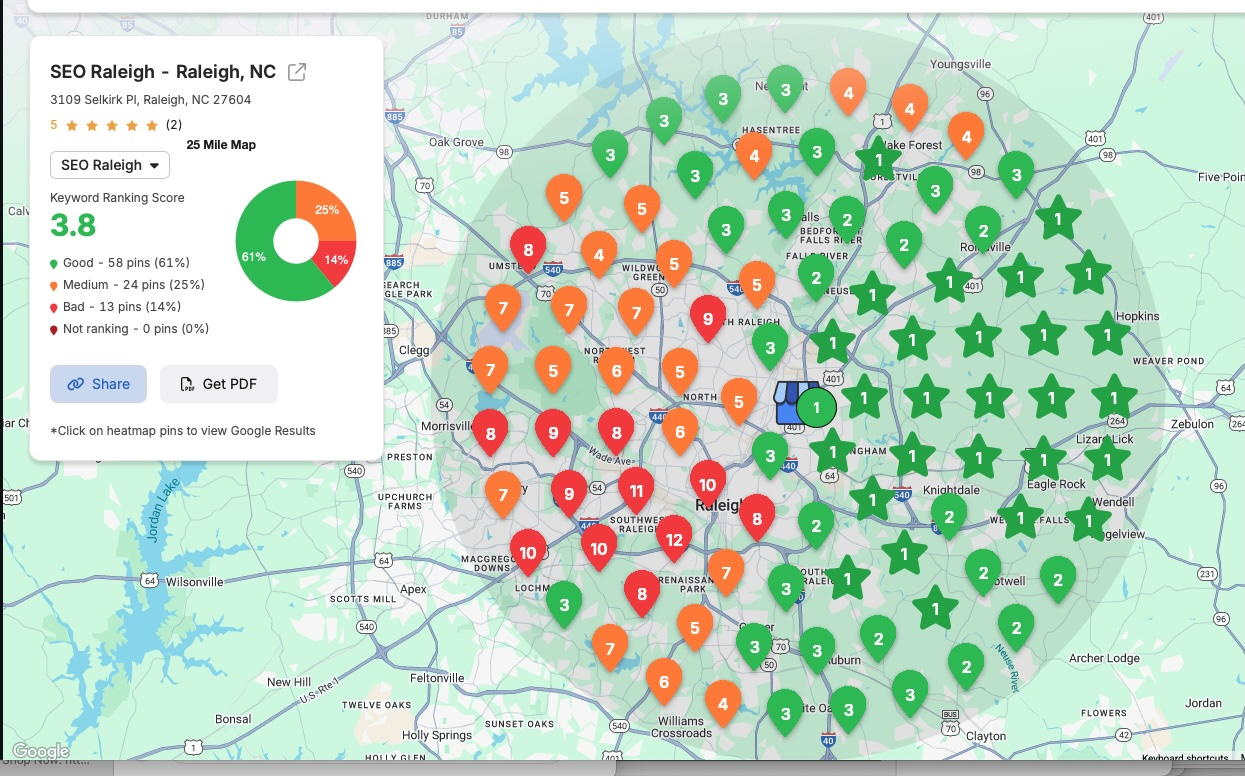1245x776 pixels.
Task: Click the 3.8 keyword ranking score
Action: (73, 226)
